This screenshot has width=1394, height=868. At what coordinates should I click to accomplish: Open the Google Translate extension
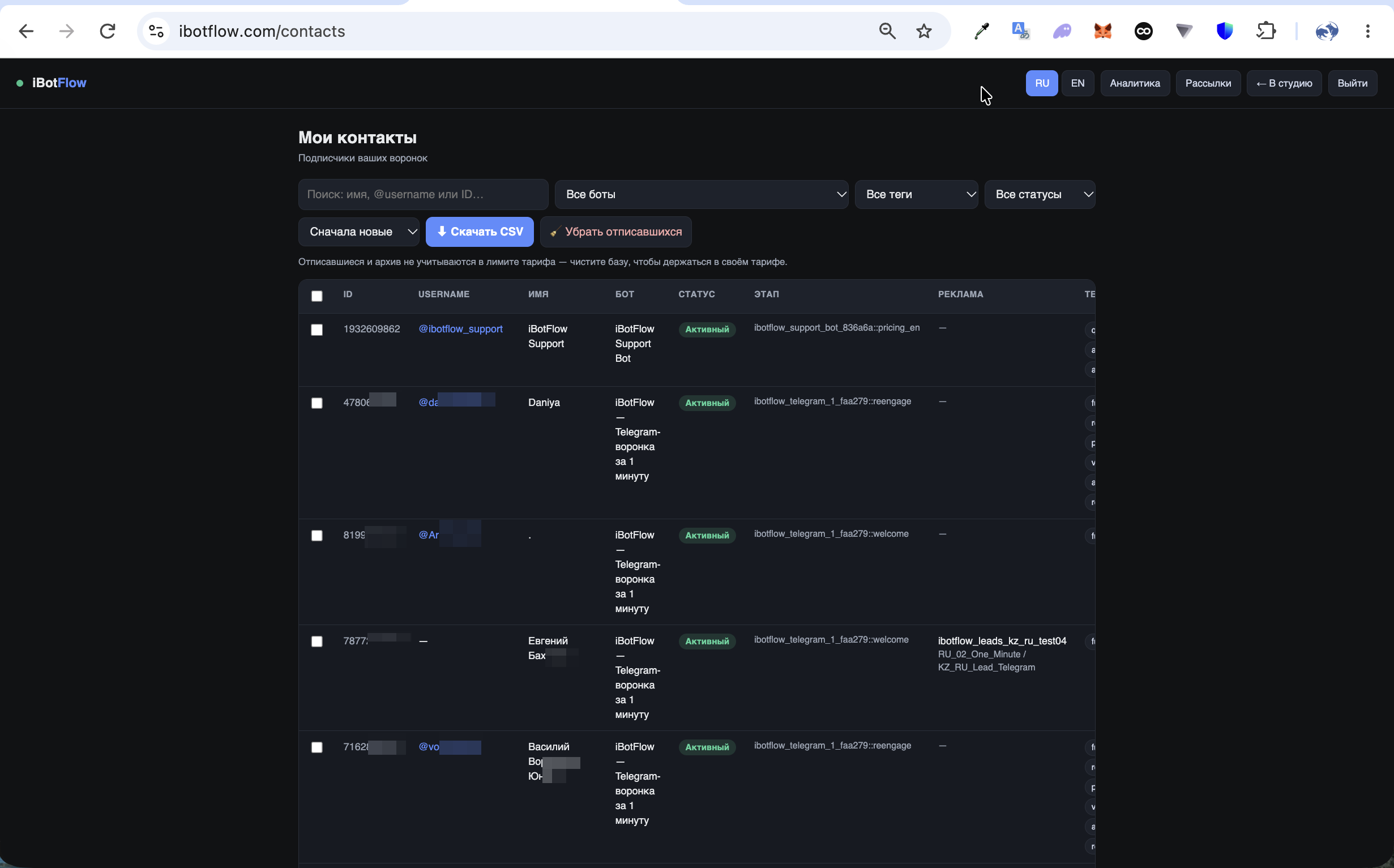[x=1021, y=31]
